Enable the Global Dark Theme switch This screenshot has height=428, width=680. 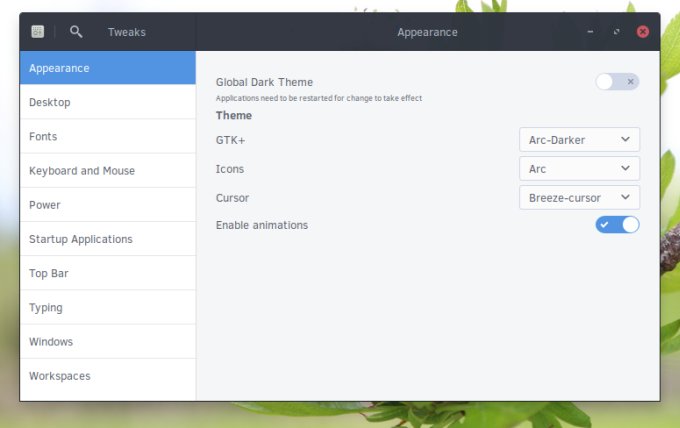[x=617, y=82]
